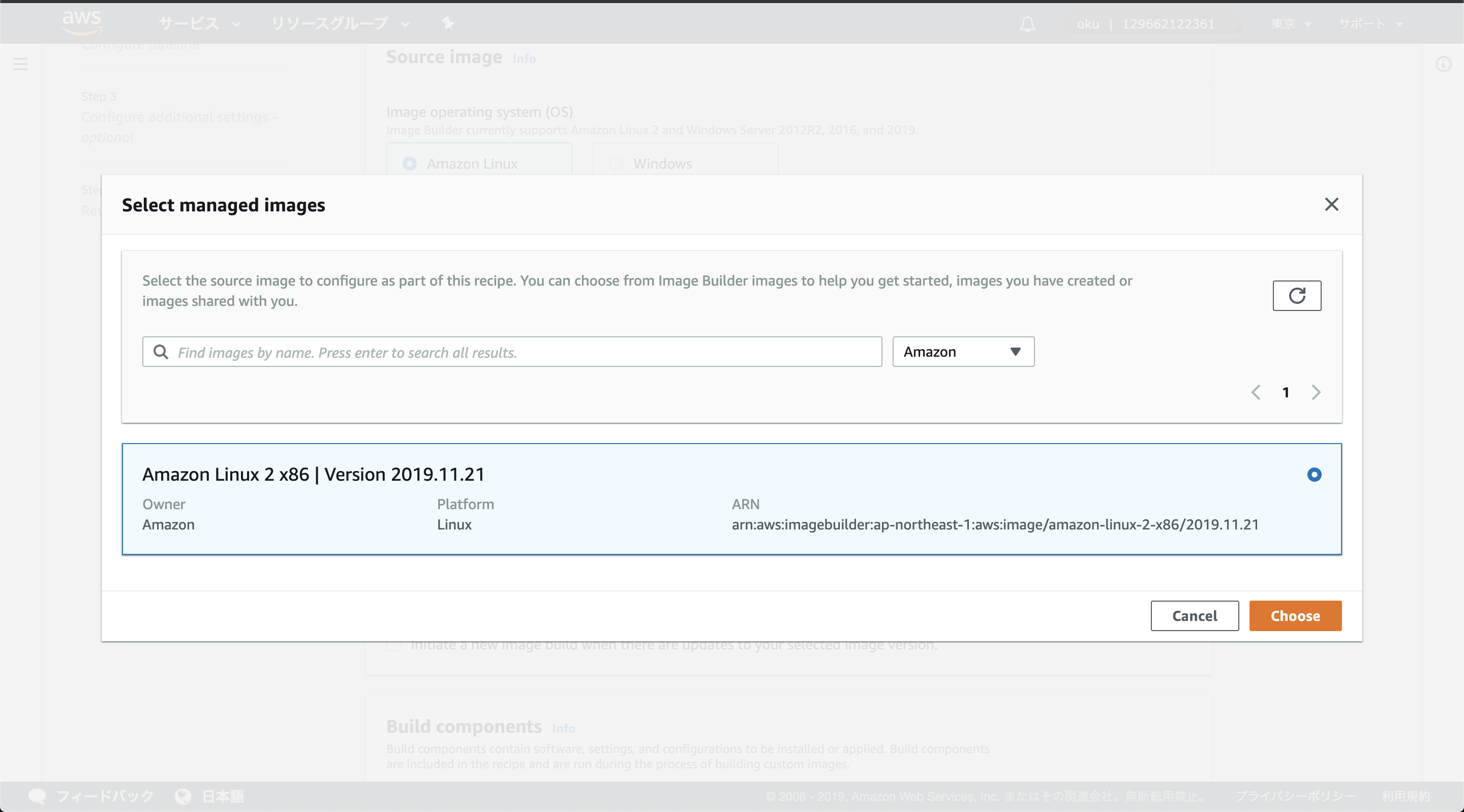
Task: Expand the サービス services menu
Action: tap(199, 24)
